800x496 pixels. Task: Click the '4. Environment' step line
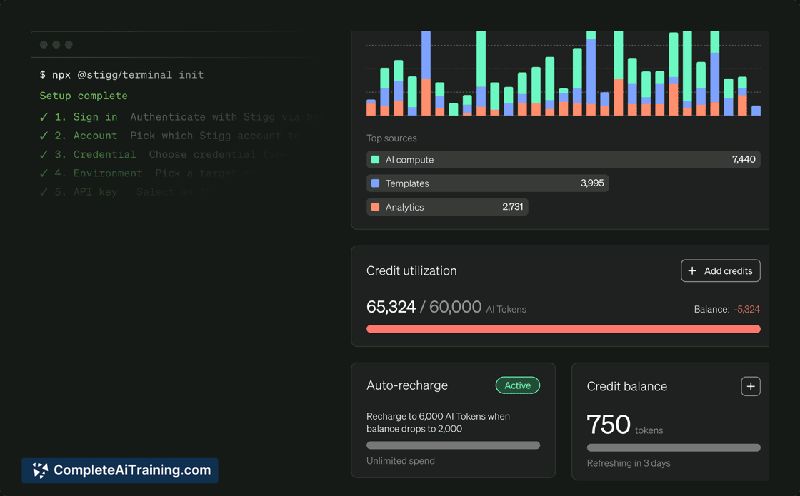coord(147,173)
